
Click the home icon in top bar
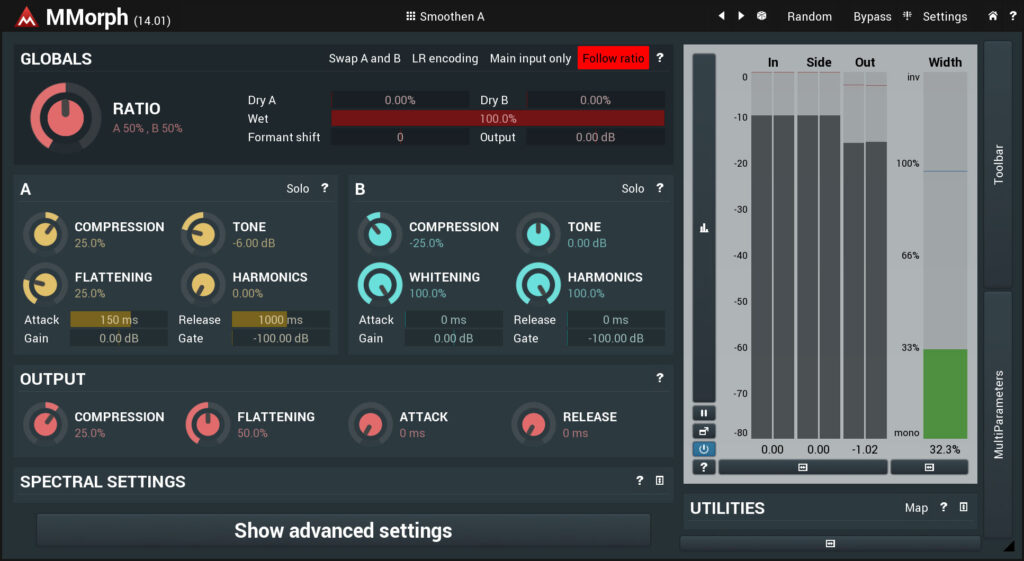point(993,16)
